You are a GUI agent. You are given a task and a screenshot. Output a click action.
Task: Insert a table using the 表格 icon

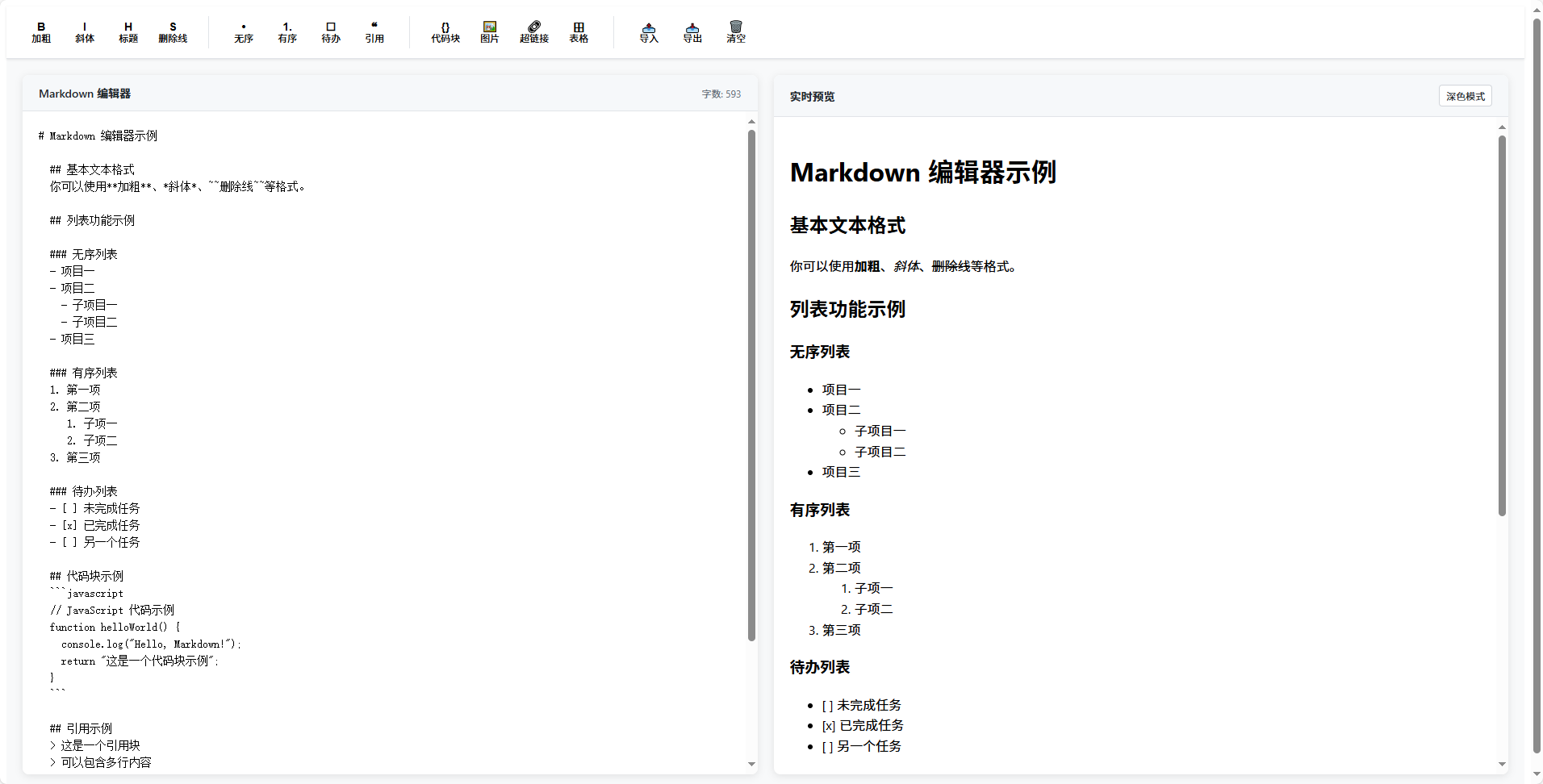click(578, 31)
